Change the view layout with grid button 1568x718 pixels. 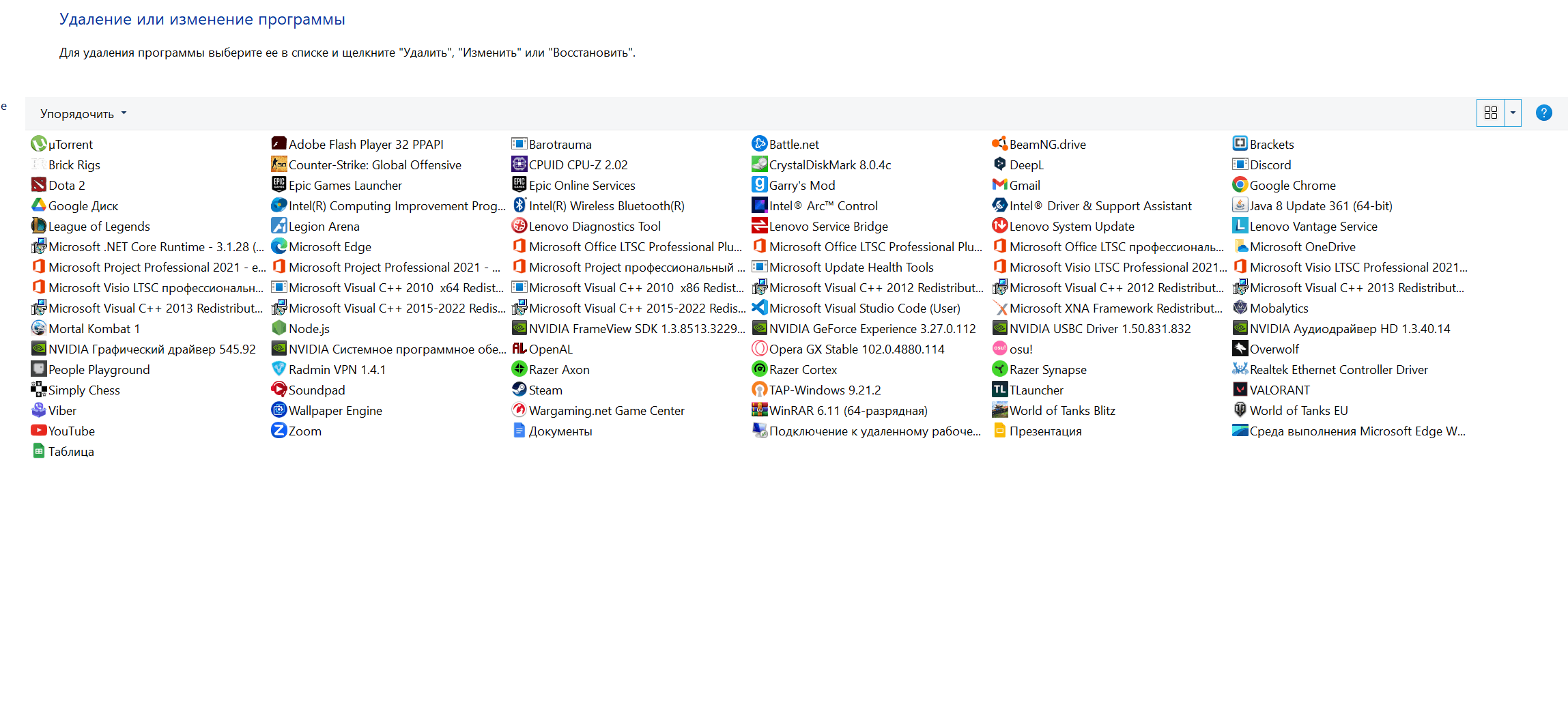coord(1491,113)
